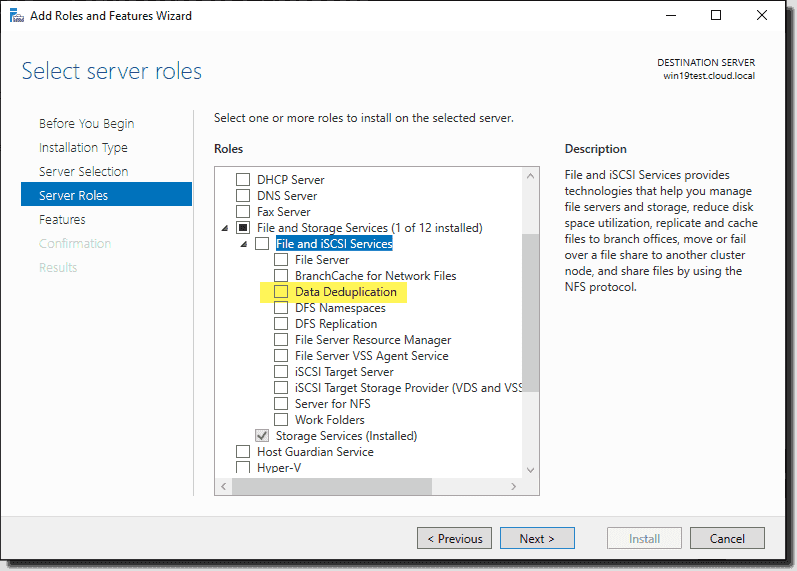Viewport: 797px width, 571px height.
Task: Open the Features wizard step
Action: (x=62, y=220)
